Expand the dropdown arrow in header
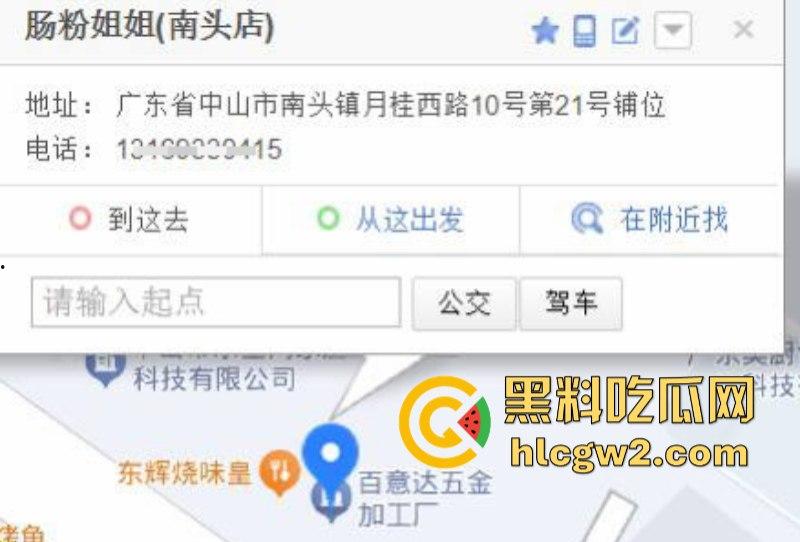 click(673, 31)
